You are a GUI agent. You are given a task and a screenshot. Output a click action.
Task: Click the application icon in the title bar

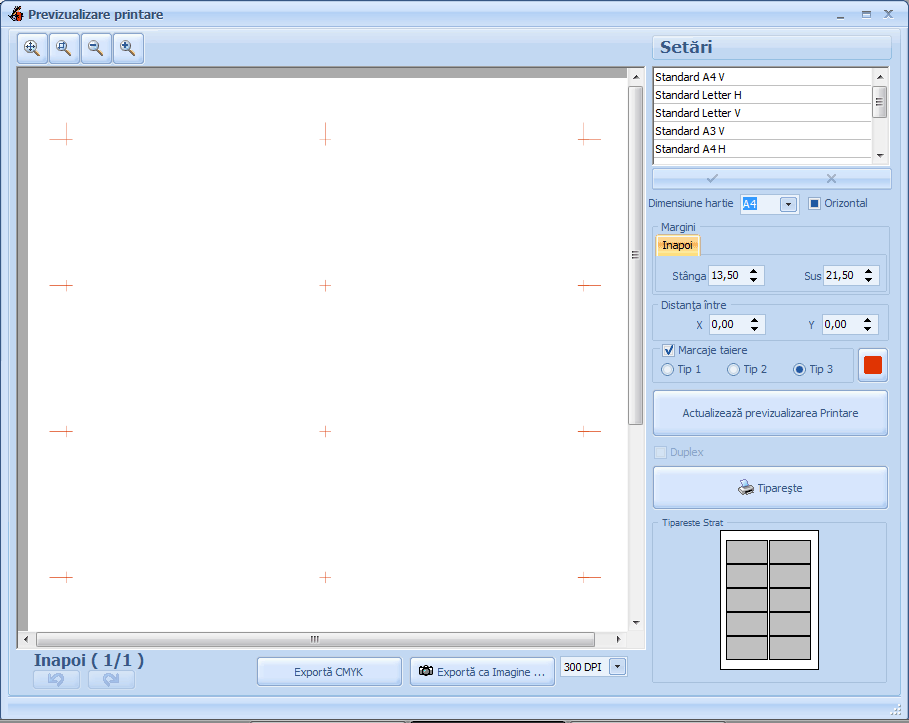click(16, 14)
